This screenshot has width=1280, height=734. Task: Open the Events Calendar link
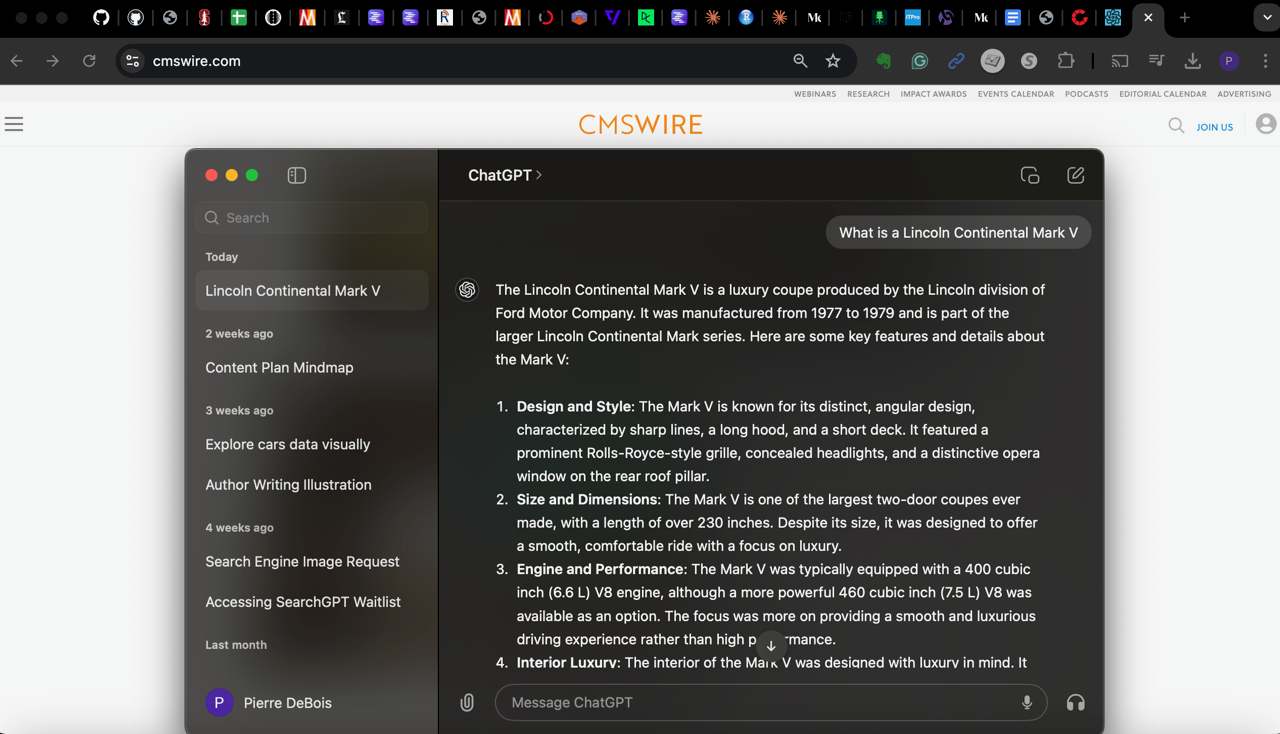[1016, 94]
